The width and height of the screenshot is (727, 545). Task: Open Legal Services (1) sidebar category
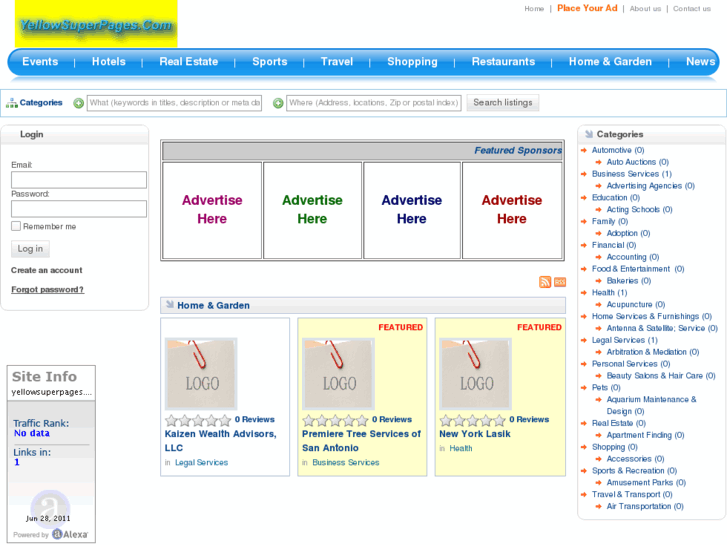click(x=625, y=340)
